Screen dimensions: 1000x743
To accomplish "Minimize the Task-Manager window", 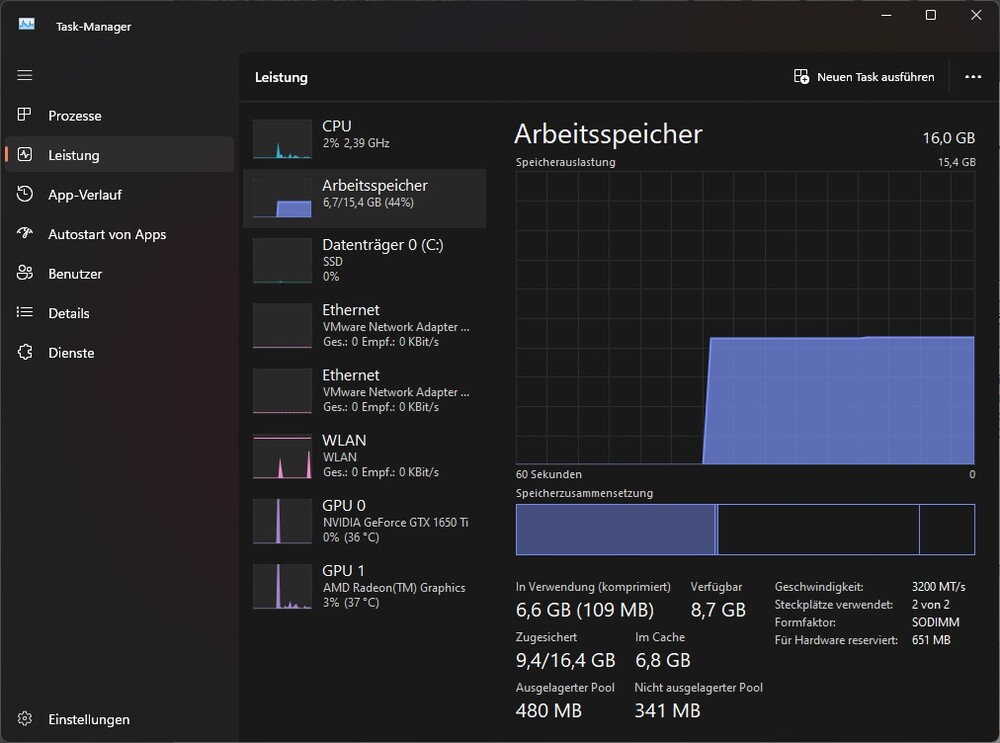I will point(886,15).
